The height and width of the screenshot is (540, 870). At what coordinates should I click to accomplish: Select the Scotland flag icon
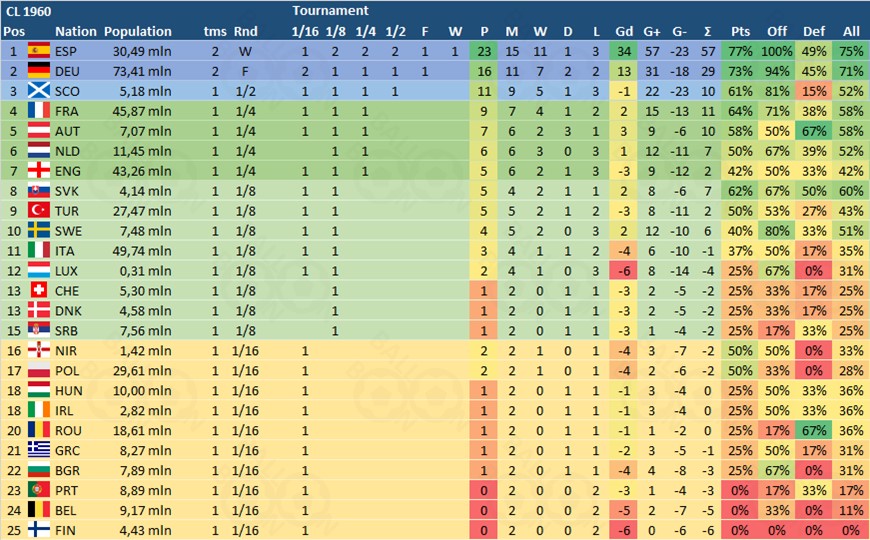[x=39, y=91]
